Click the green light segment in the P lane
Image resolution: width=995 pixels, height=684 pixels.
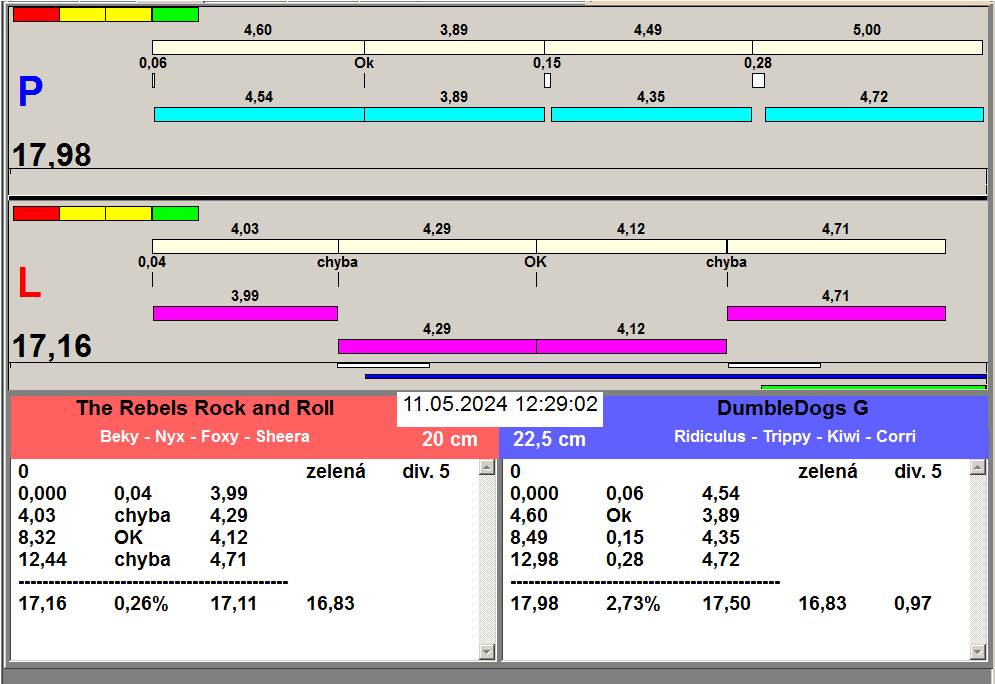[x=175, y=15]
